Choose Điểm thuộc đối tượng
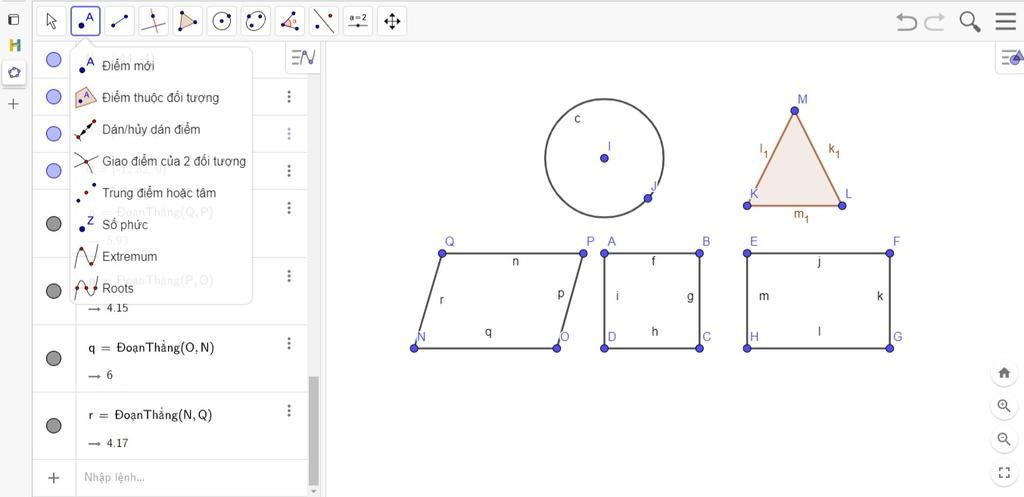 tap(161, 97)
